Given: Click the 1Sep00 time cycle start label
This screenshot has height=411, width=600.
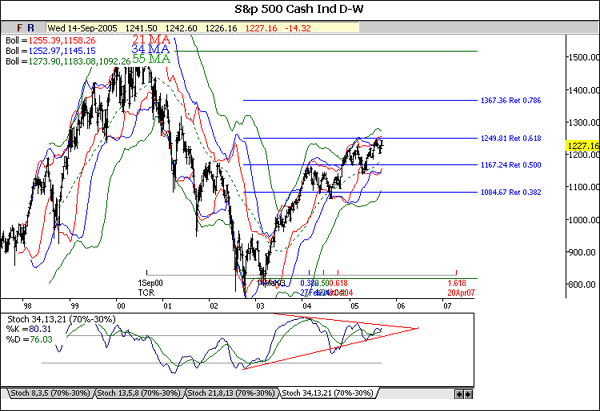Looking at the screenshot, I should click(150, 283).
